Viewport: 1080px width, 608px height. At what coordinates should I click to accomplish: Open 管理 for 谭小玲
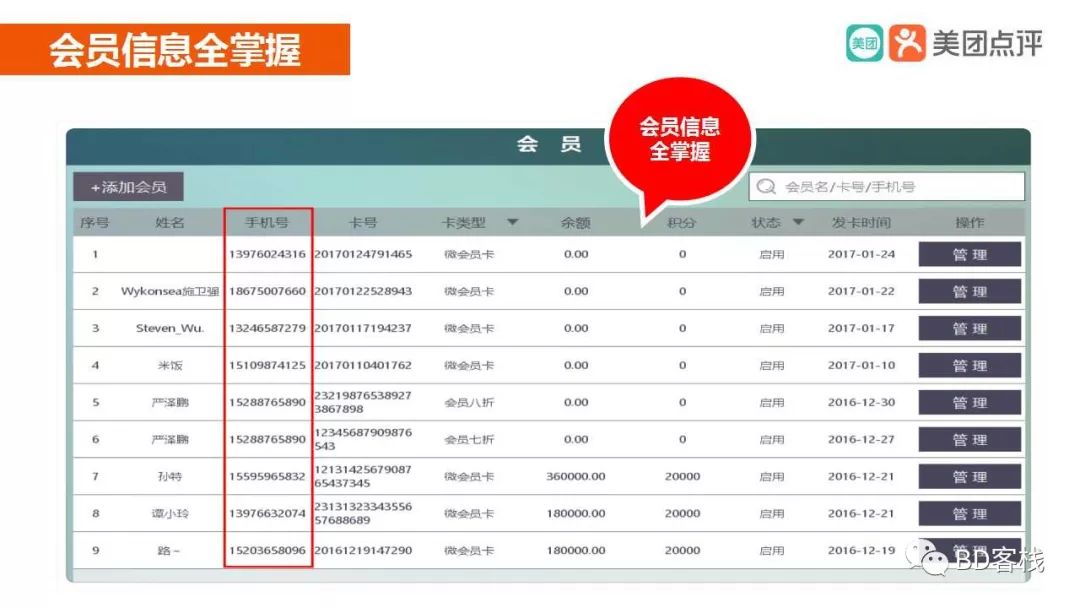tap(969, 514)
